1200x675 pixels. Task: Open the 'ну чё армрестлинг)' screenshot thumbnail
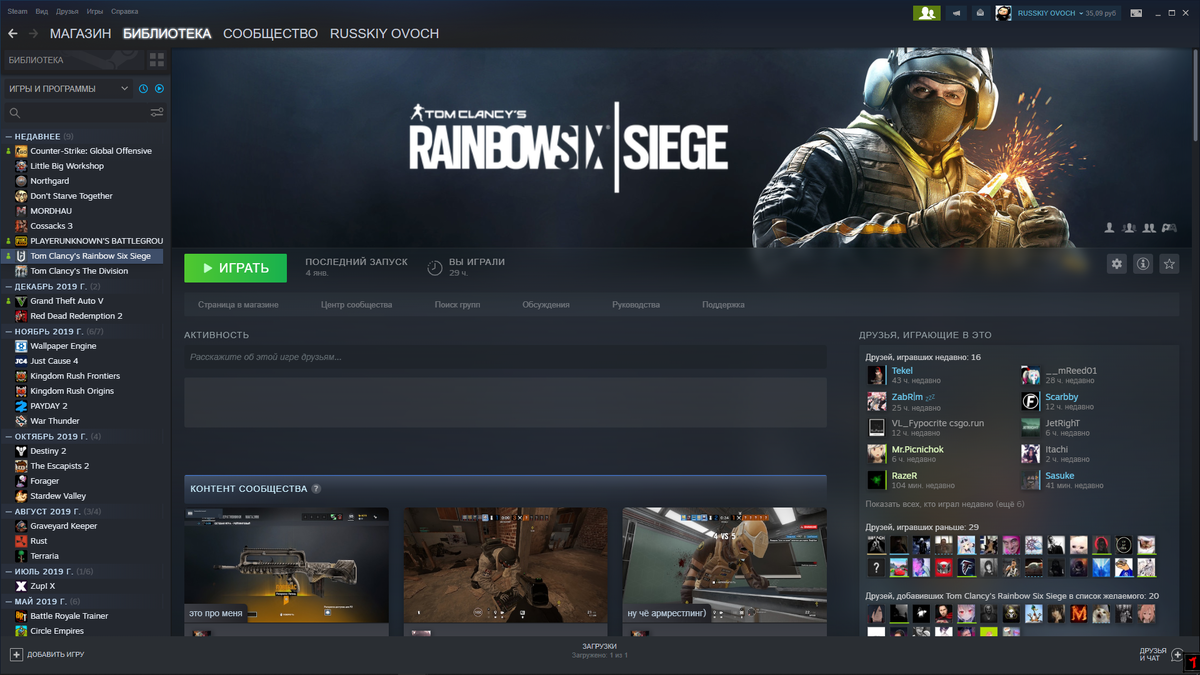click(x=724, y=564)
